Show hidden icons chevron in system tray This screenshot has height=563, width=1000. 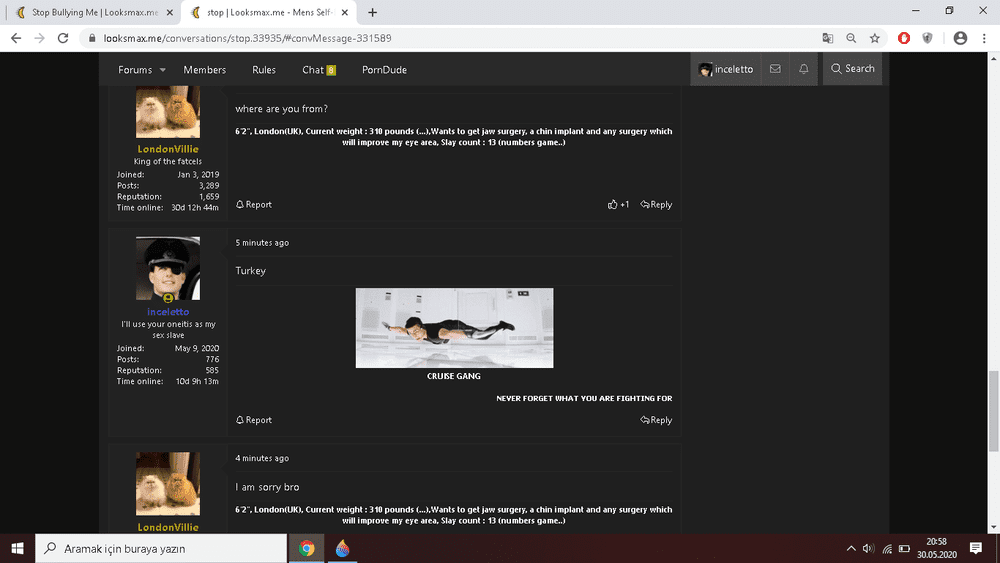851,548
